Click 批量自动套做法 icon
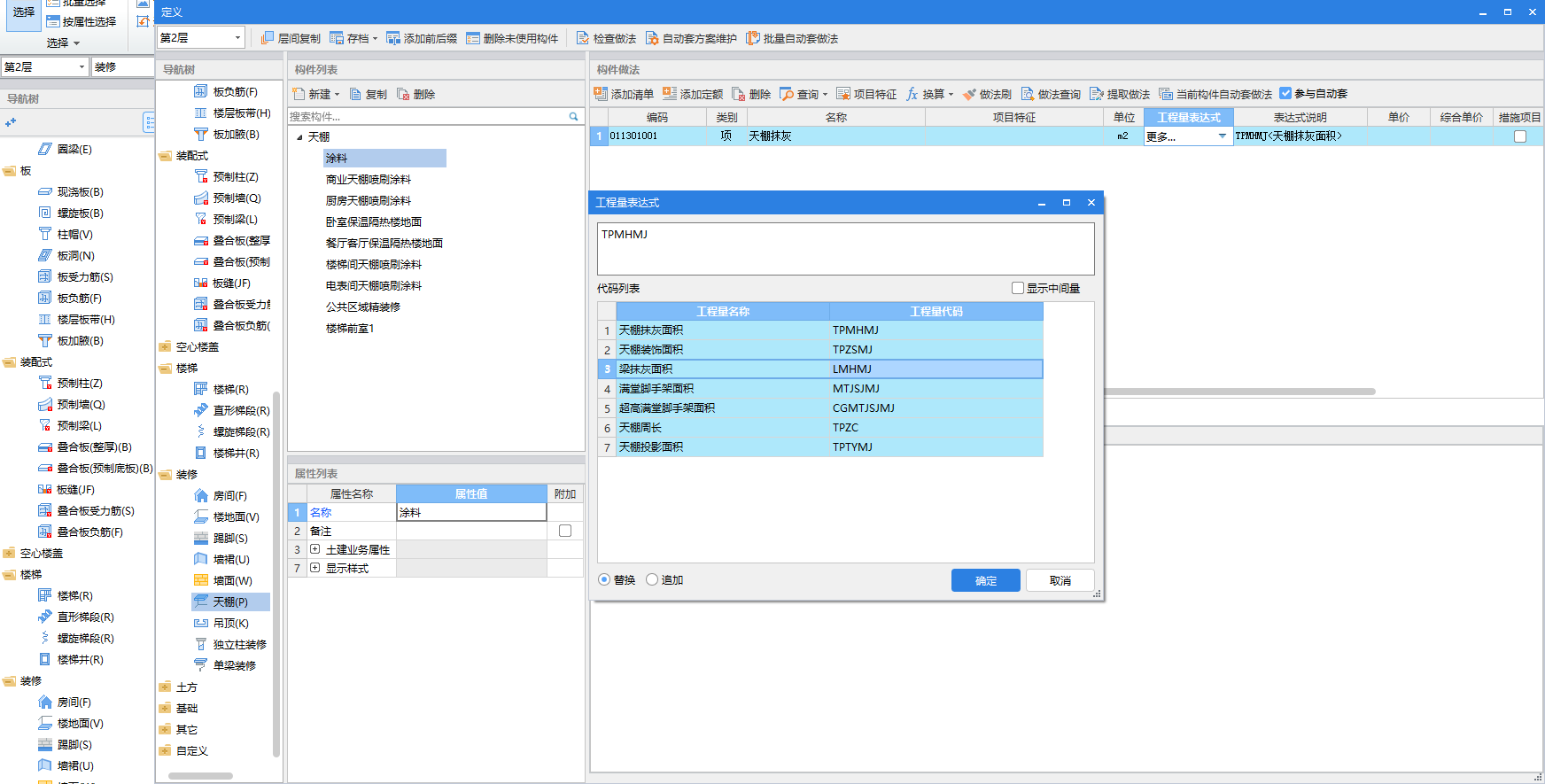The image size is (1545, 784). 753,38
